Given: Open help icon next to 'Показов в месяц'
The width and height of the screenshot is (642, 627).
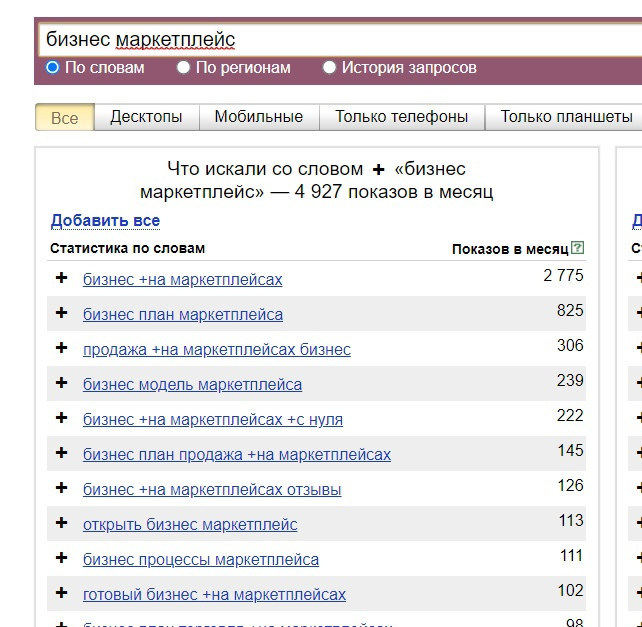Looking at the screenshot, I should 577,248.
